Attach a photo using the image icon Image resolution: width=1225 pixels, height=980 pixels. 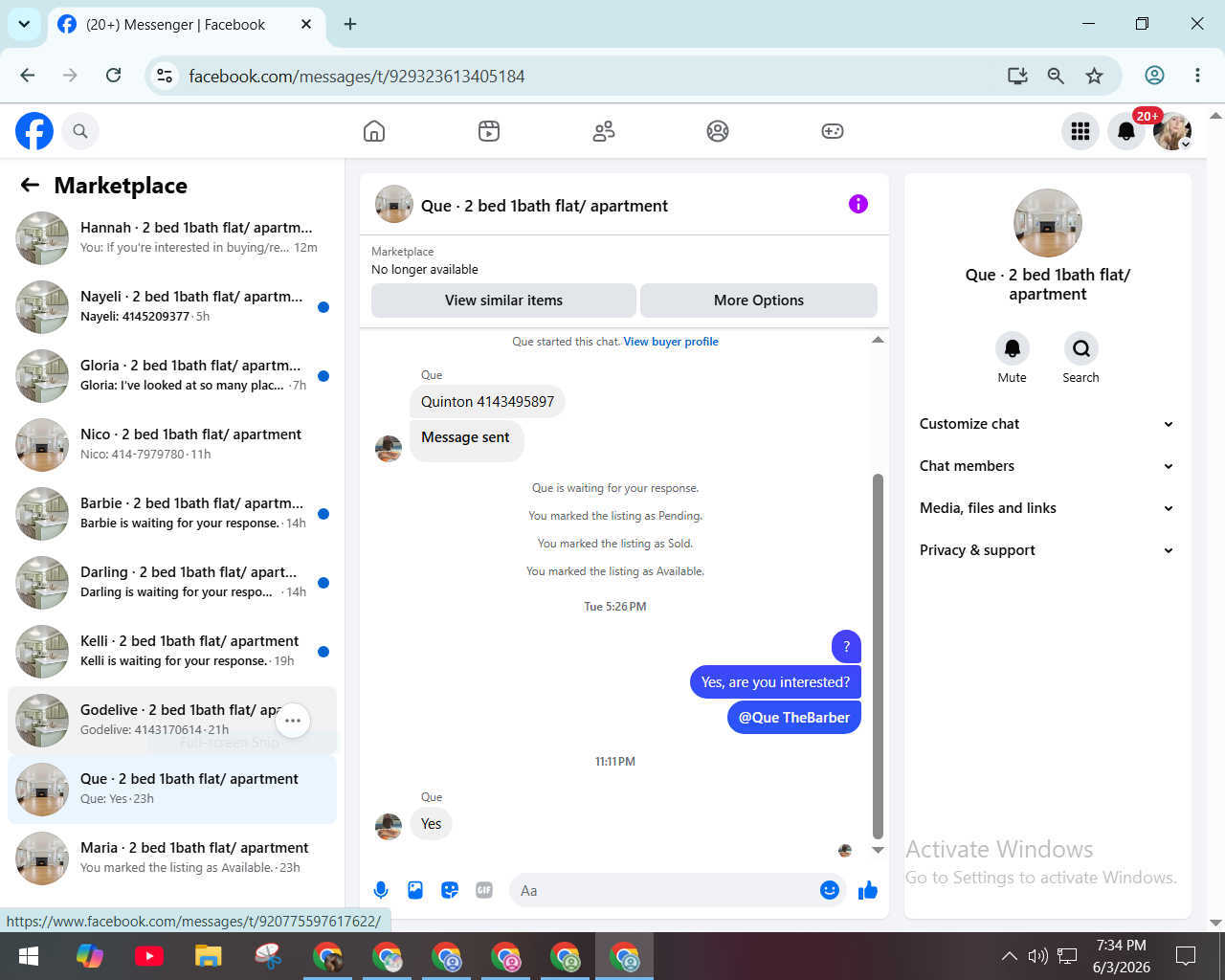[415, 891]
